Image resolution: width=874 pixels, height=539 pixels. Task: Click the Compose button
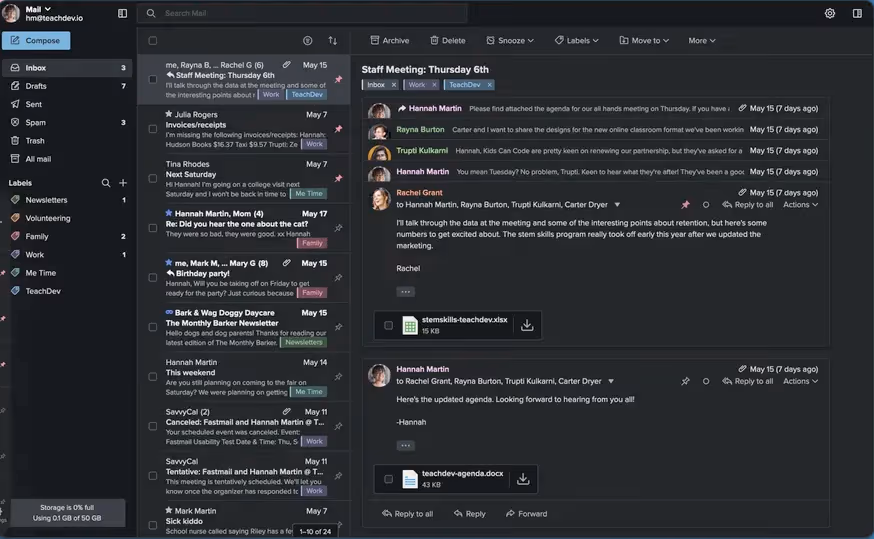click(36, 41)
